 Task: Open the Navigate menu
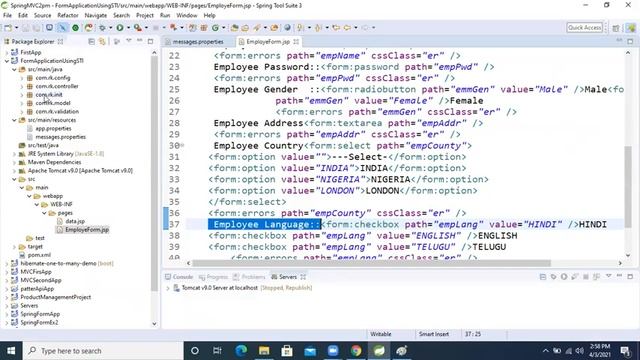click(x=96, y=16)
